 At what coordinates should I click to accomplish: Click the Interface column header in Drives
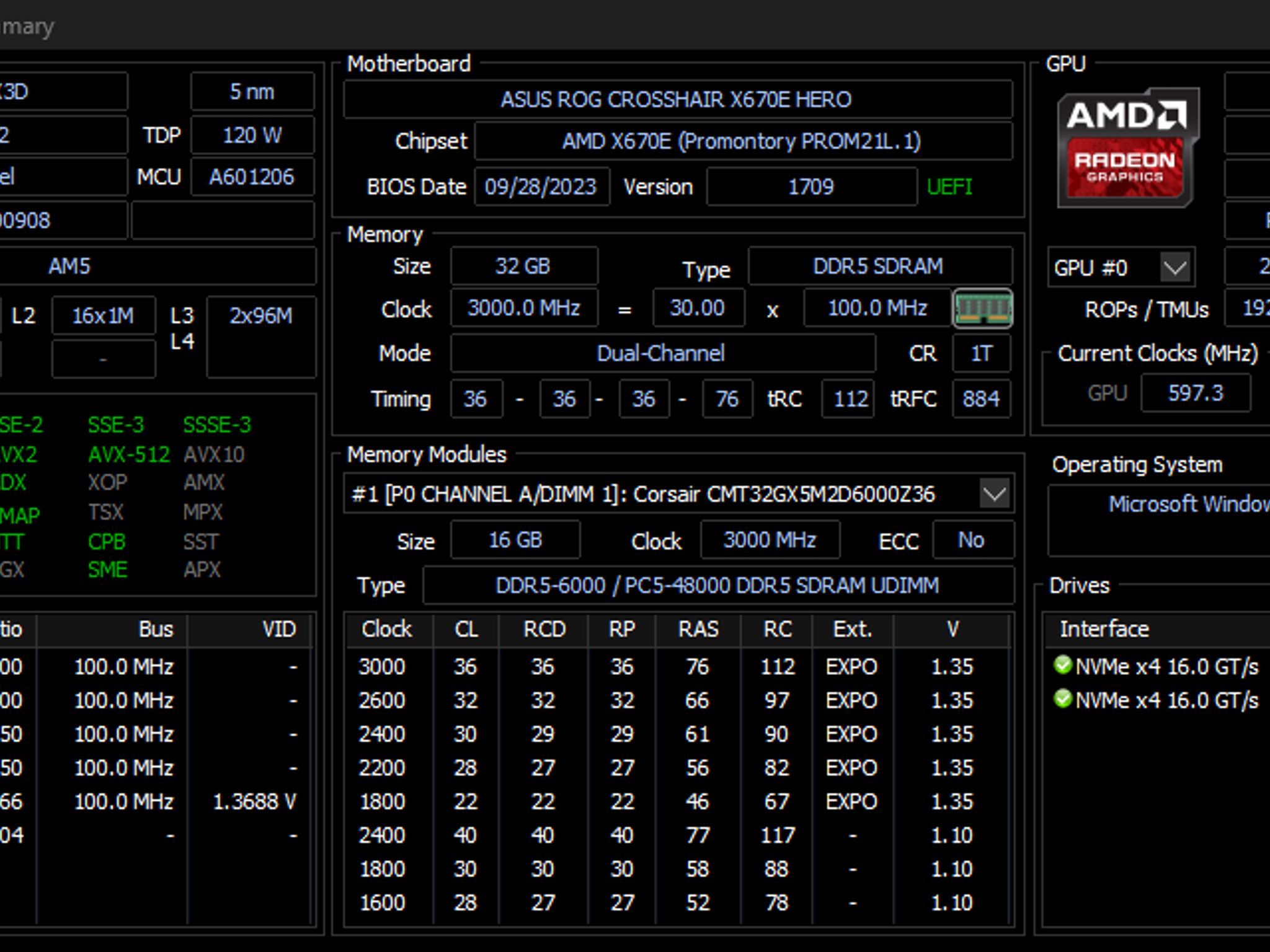click(x=1104, y=629)
